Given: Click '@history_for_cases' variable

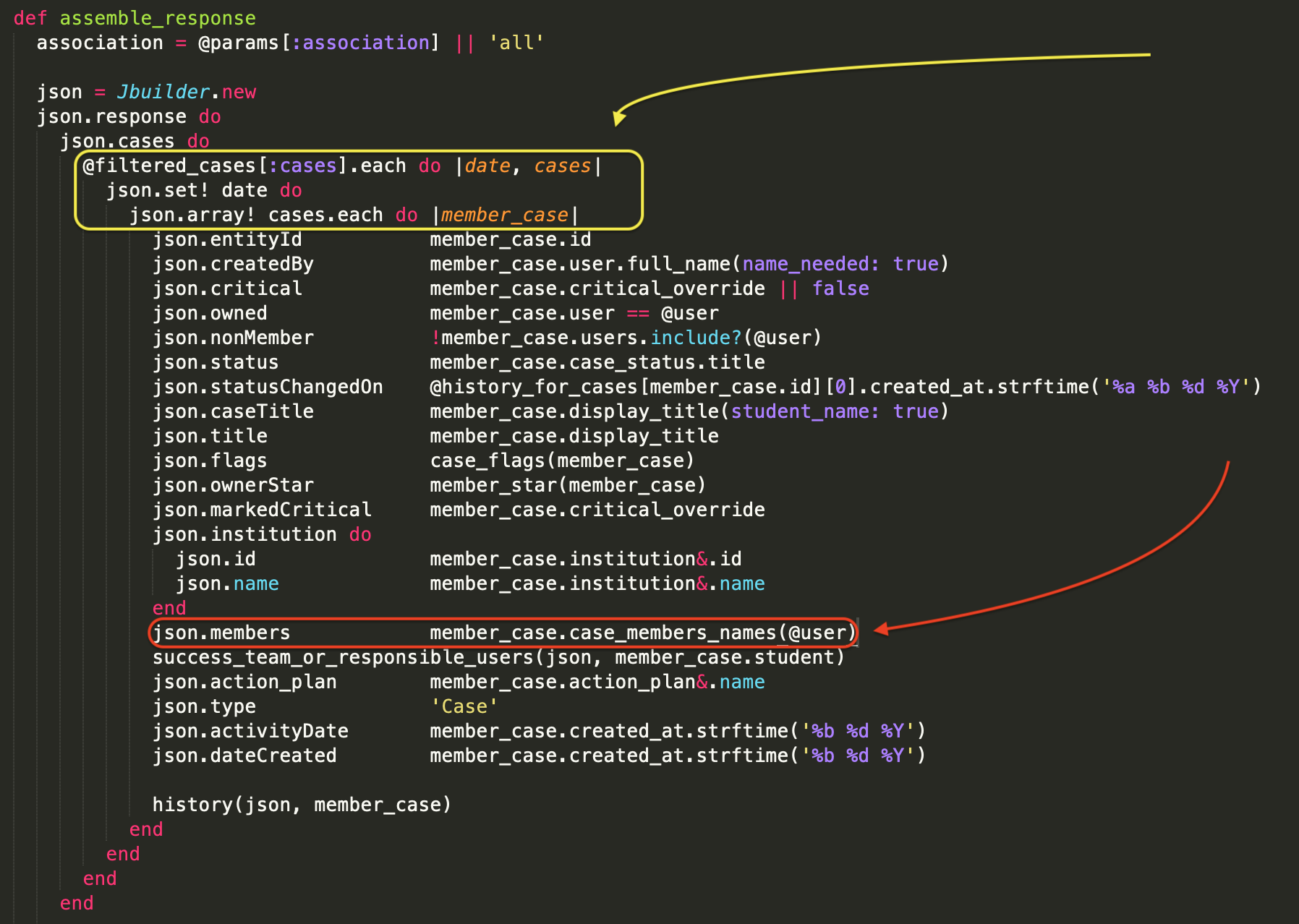Looking at the screenshot, I should [x=534, y=387].
